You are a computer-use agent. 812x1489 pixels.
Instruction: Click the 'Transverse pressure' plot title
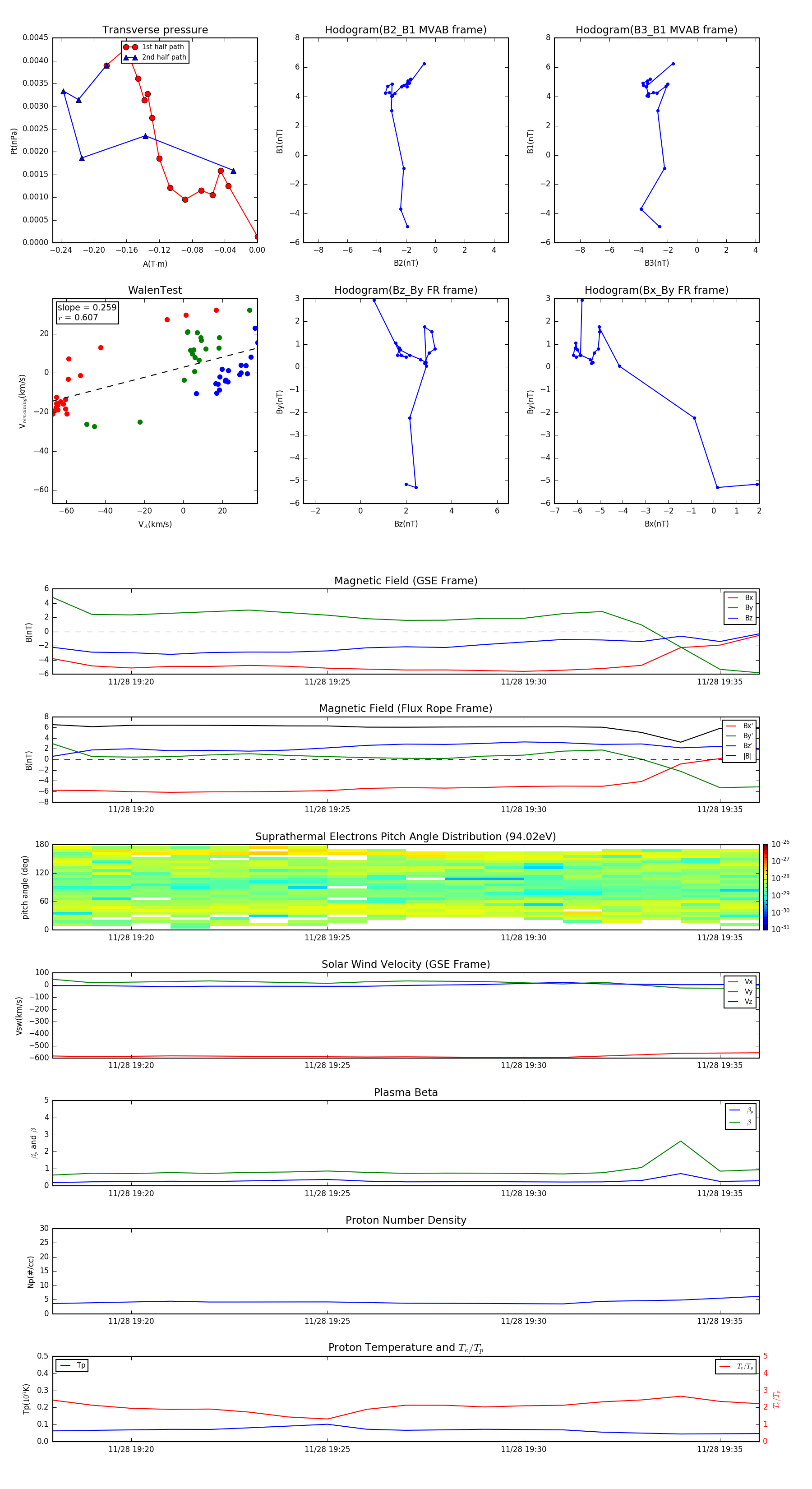pyautogui.click(x=155, y=30)
